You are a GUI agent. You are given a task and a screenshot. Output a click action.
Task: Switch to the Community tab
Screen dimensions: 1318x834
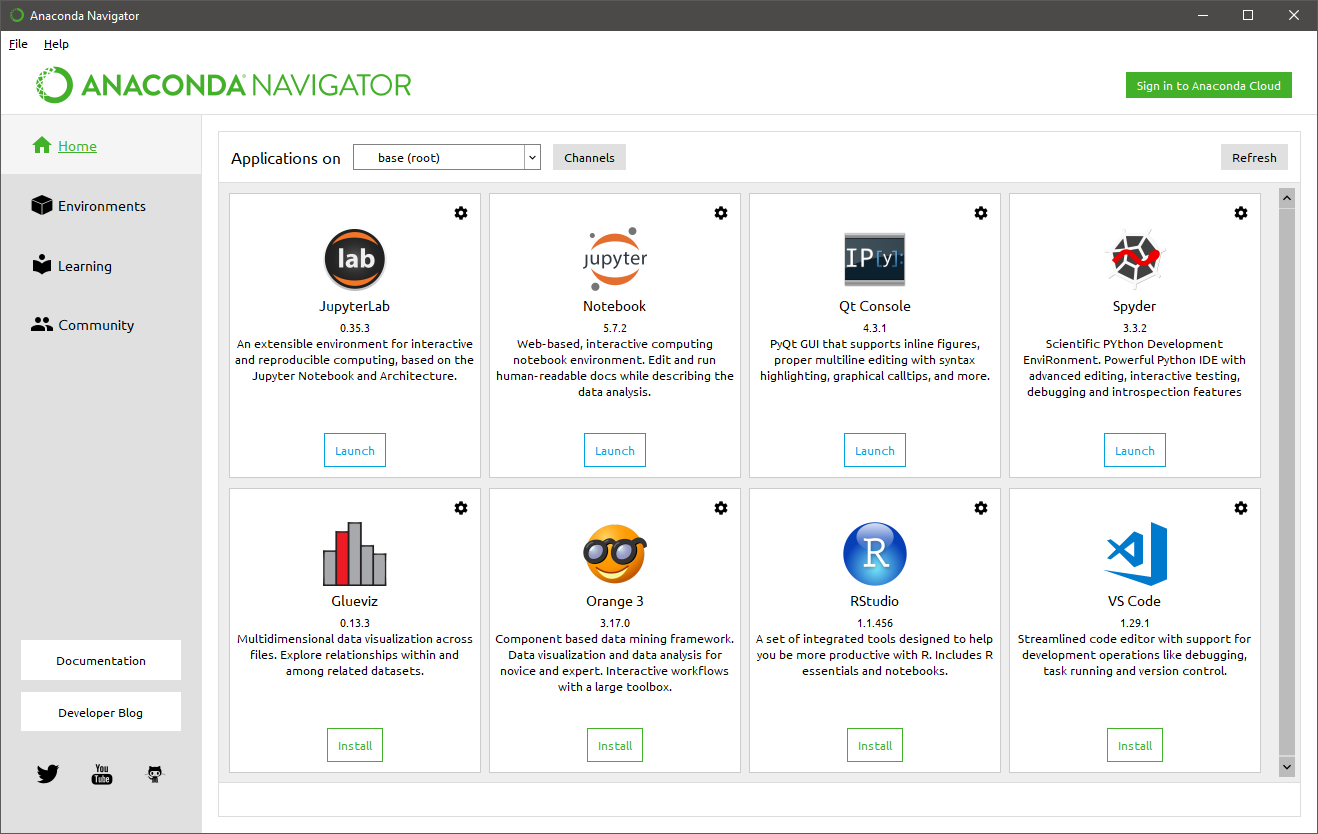(101, 325)
